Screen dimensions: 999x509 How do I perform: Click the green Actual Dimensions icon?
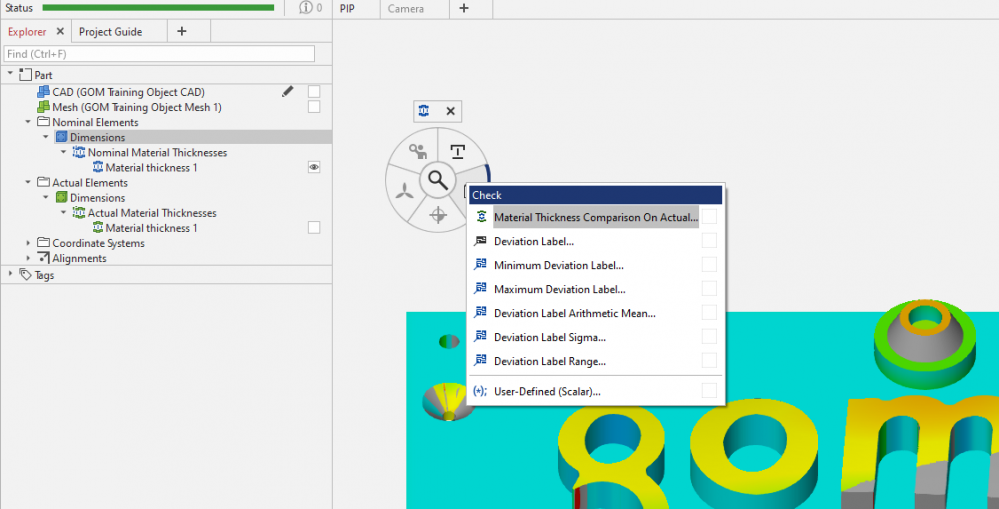click(x=61, y=197)
